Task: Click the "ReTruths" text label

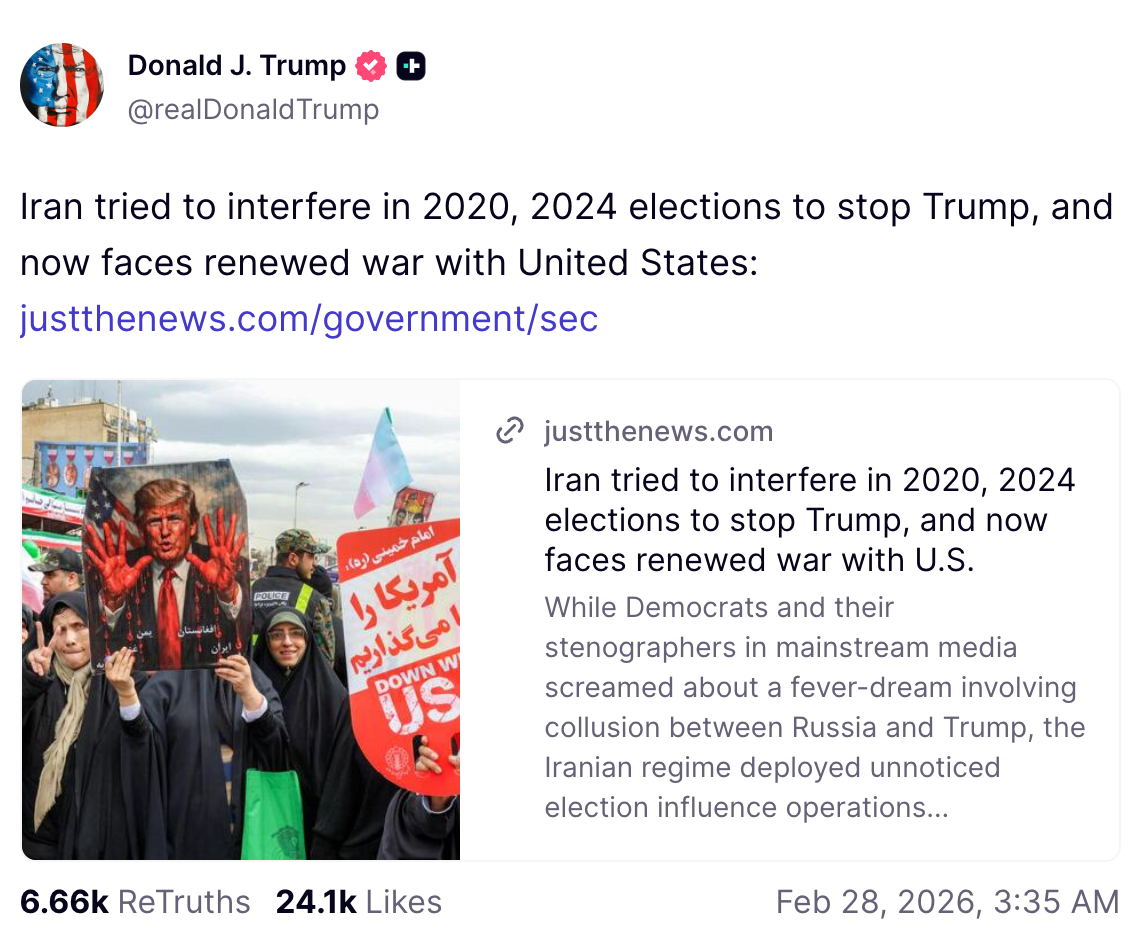Action: 185,901
